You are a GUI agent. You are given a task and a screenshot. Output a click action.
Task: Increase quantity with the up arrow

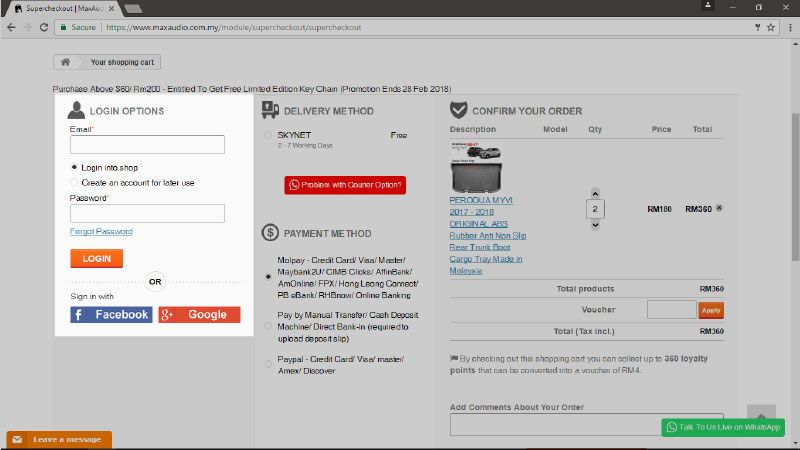pos(595,193)
